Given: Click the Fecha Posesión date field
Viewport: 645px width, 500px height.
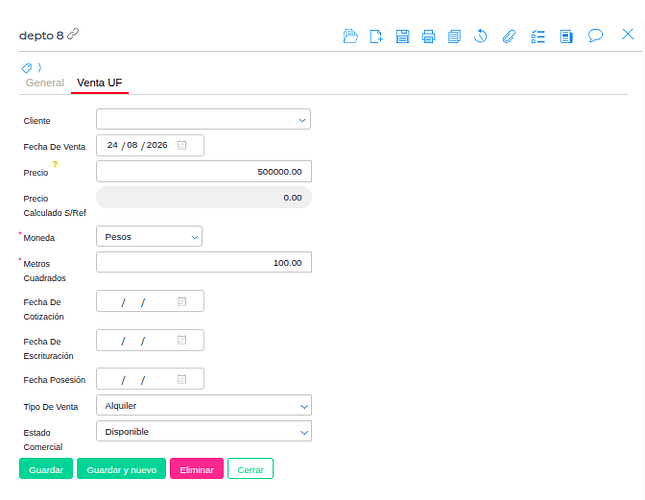Looking at the screenshot, I should tap(150, 379).
